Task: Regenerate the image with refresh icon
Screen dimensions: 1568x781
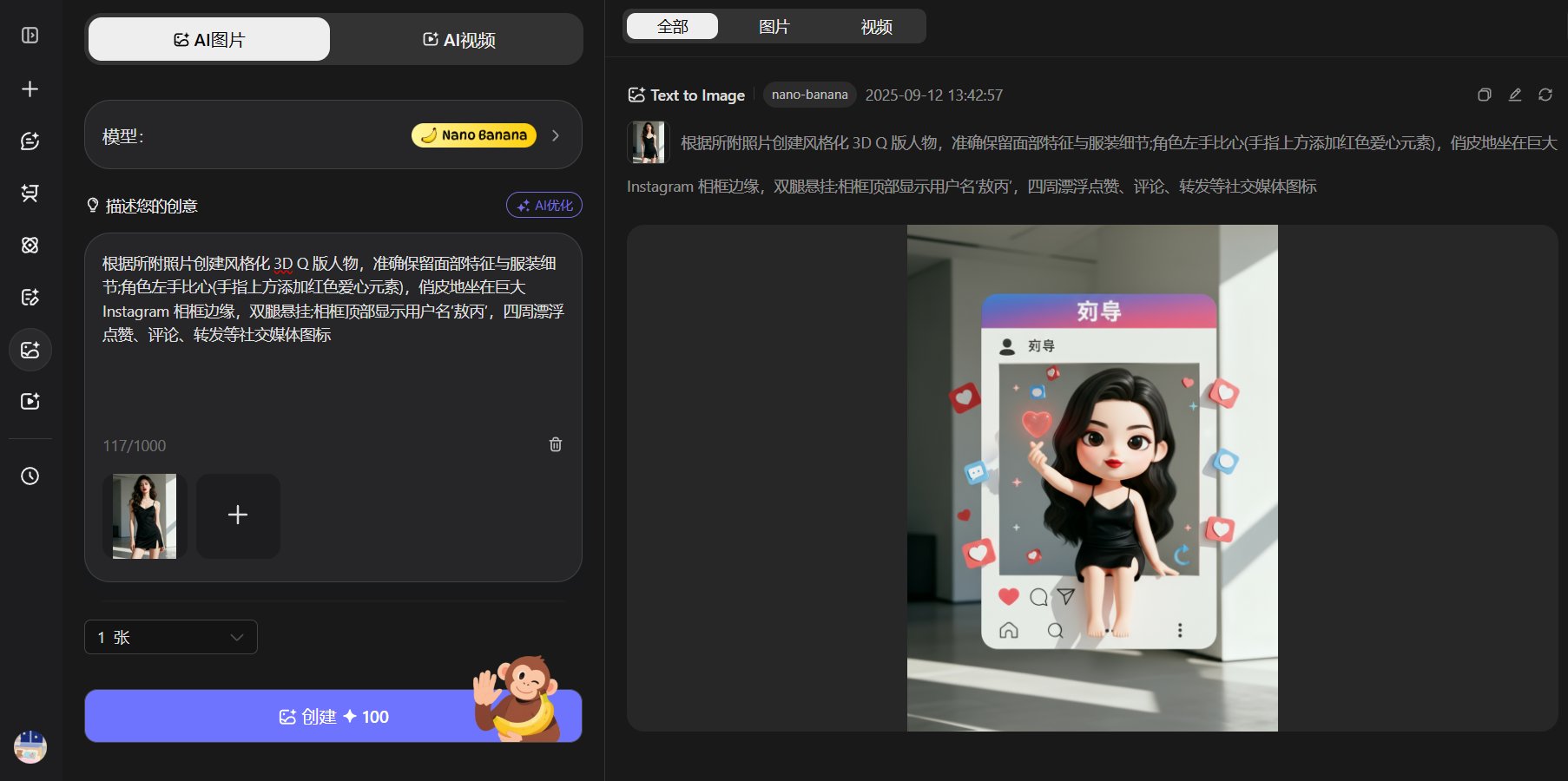Action: pyautogui.click(x=1545, y=95)
